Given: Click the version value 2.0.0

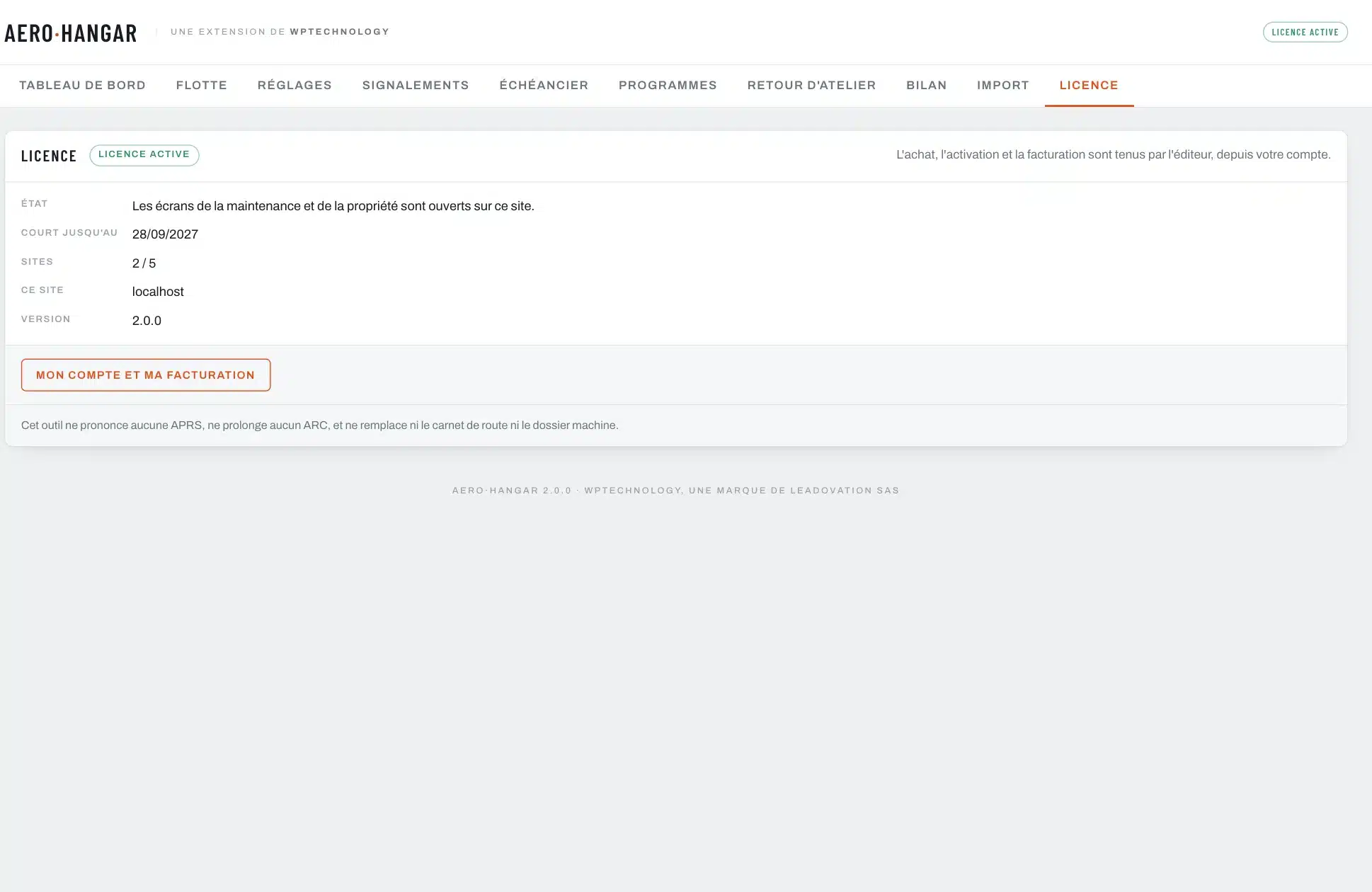Looking at the screenshot, I should click(x=147, y=321).
